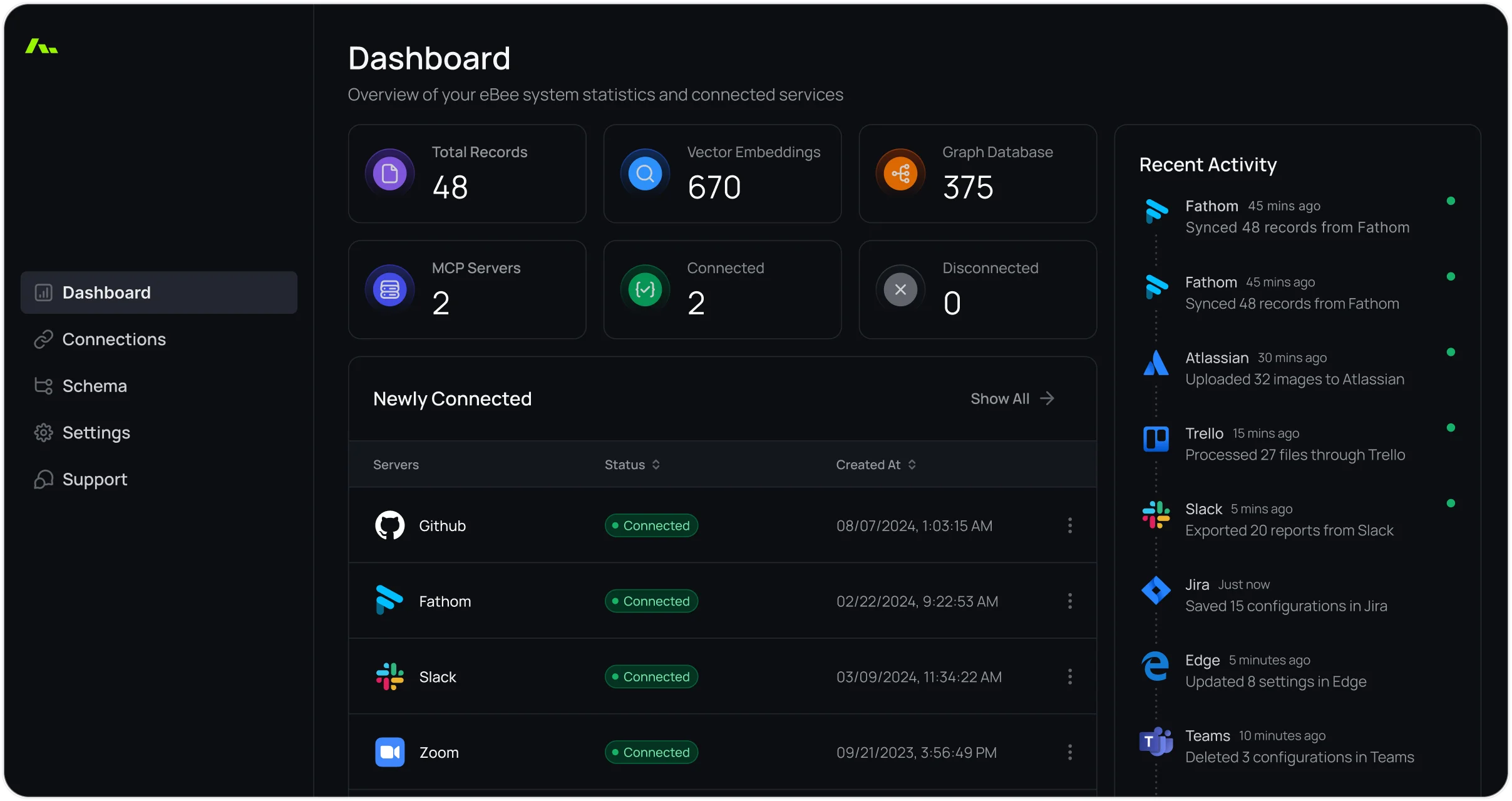Screen dimensions: 1512x801
Task: Click the Recent Activity heading
Action: 1208,165
